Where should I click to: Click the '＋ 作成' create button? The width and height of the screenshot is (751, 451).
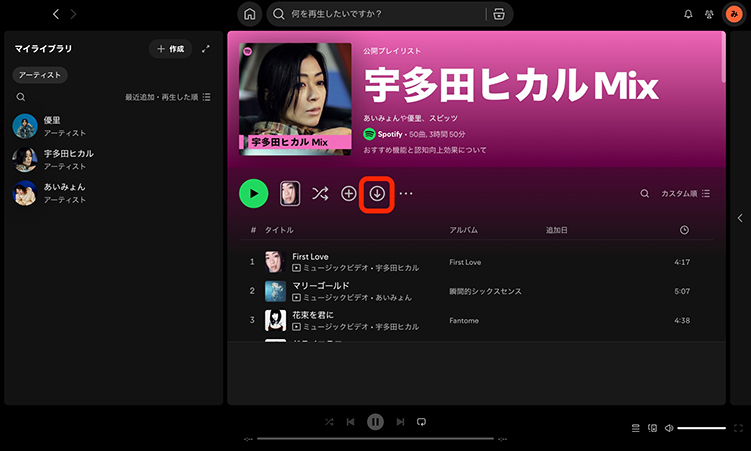171,49
